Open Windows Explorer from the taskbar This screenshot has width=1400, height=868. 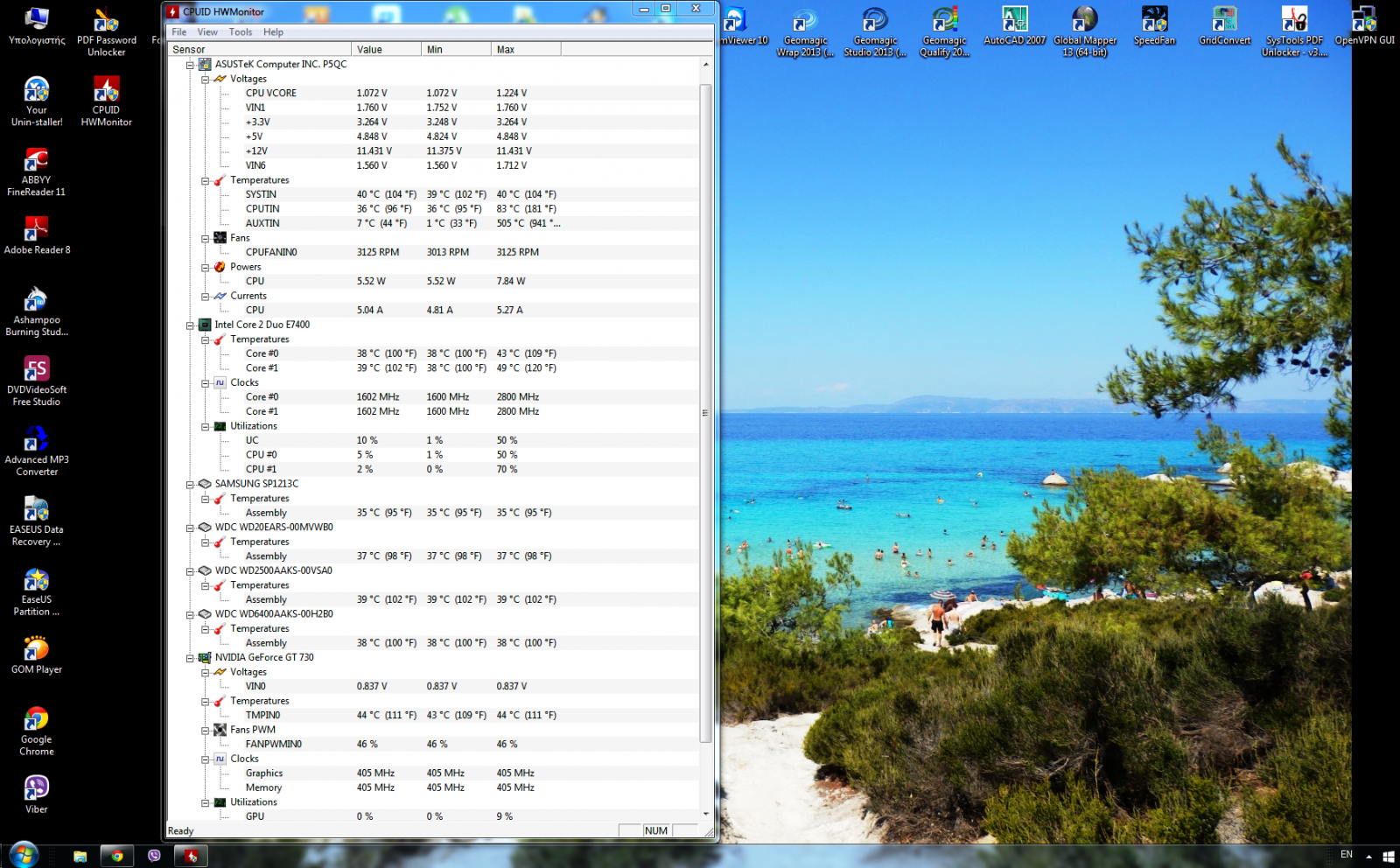click(x=80, y=857)
